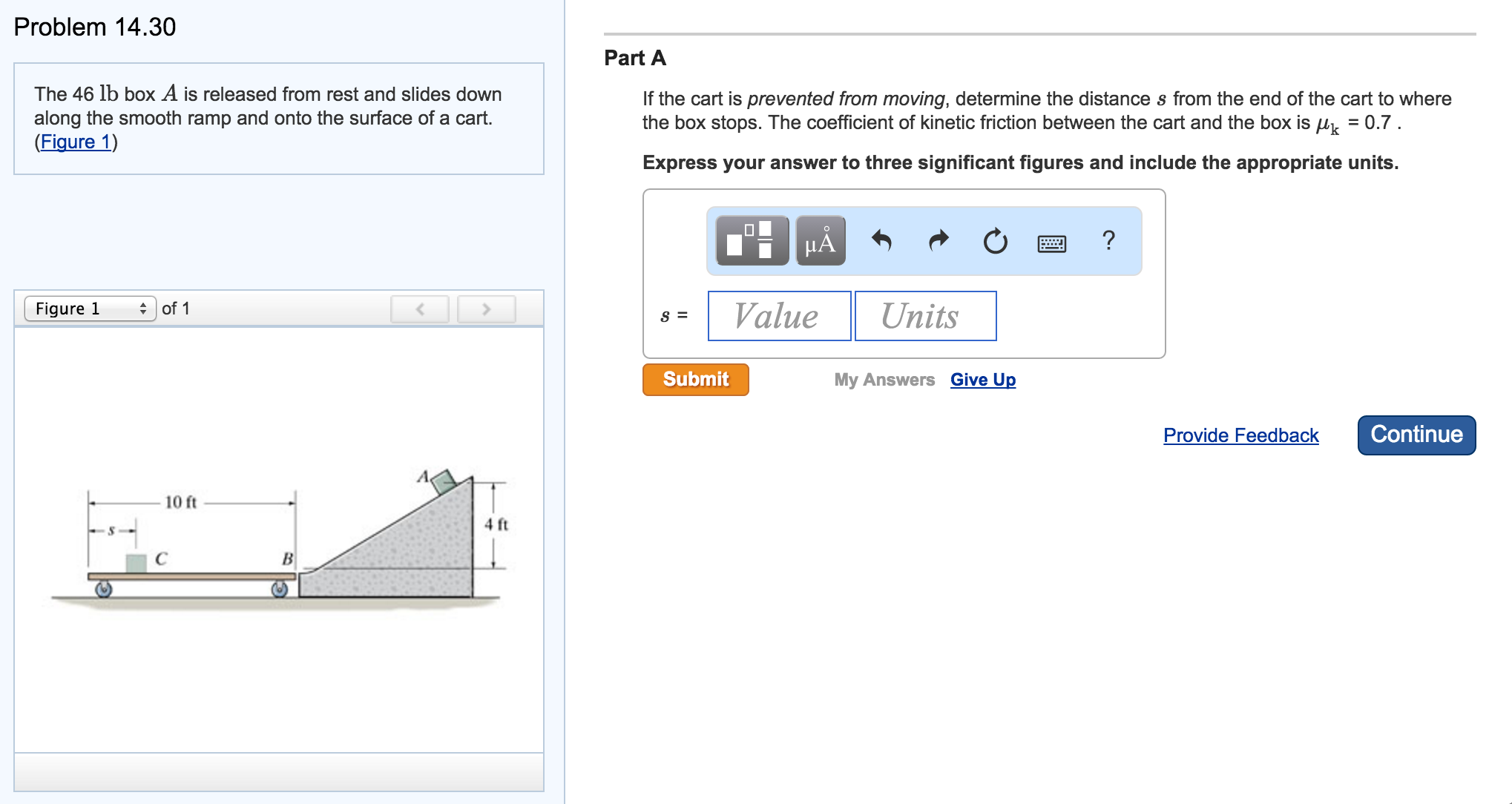Open the Greek symbols µÅ palette

click(820, 241)
